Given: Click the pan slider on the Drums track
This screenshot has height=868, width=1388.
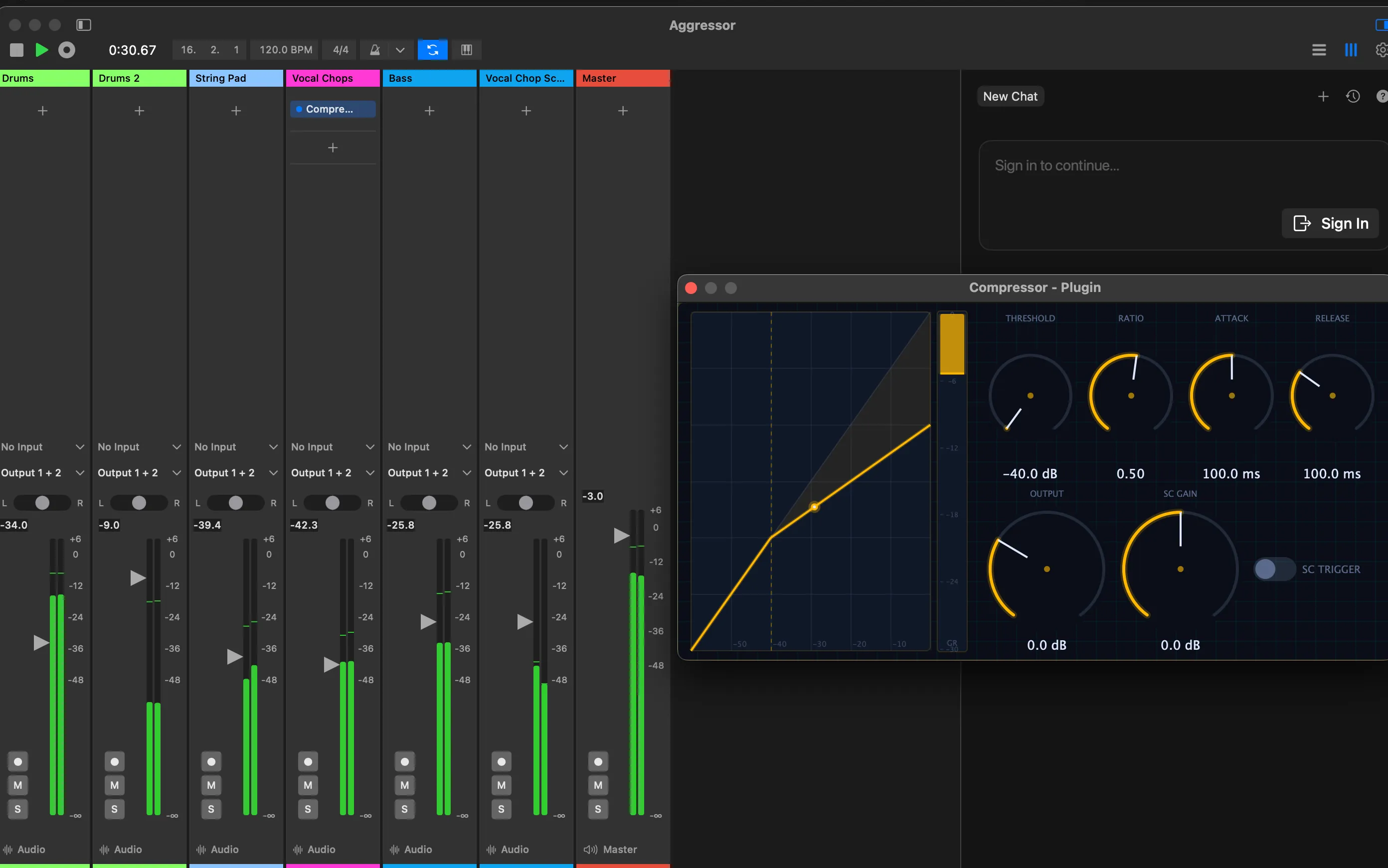Looking at the screenshot, I should (42, 503).
